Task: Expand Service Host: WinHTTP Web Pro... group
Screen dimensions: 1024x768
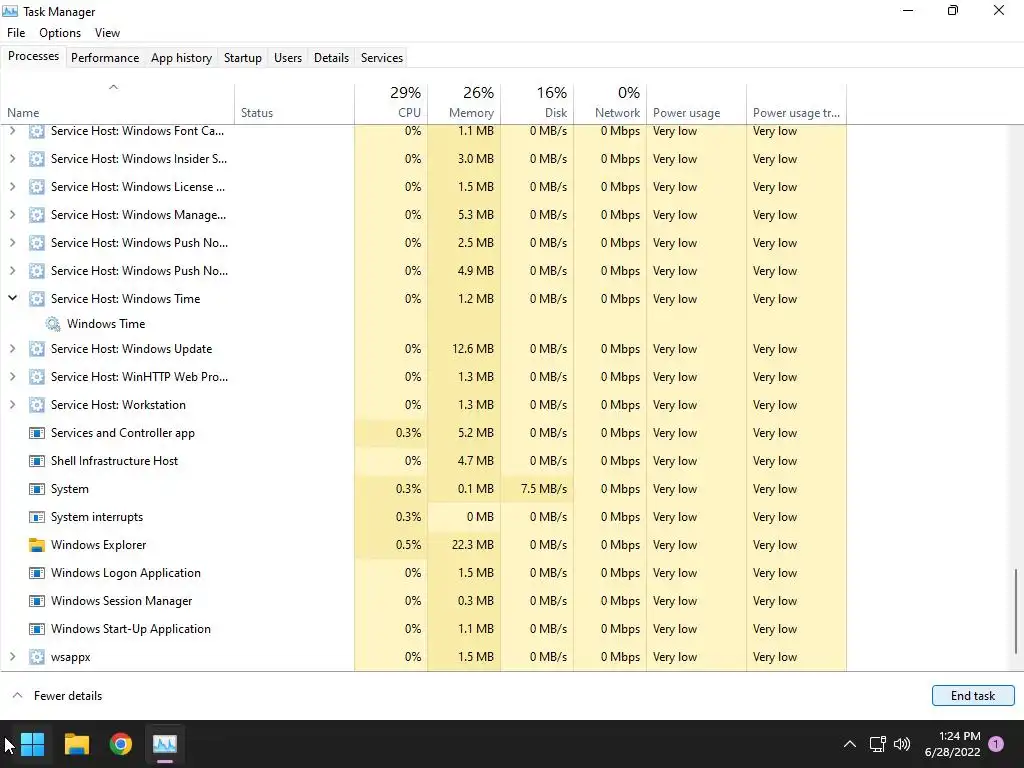Action: 12,377
